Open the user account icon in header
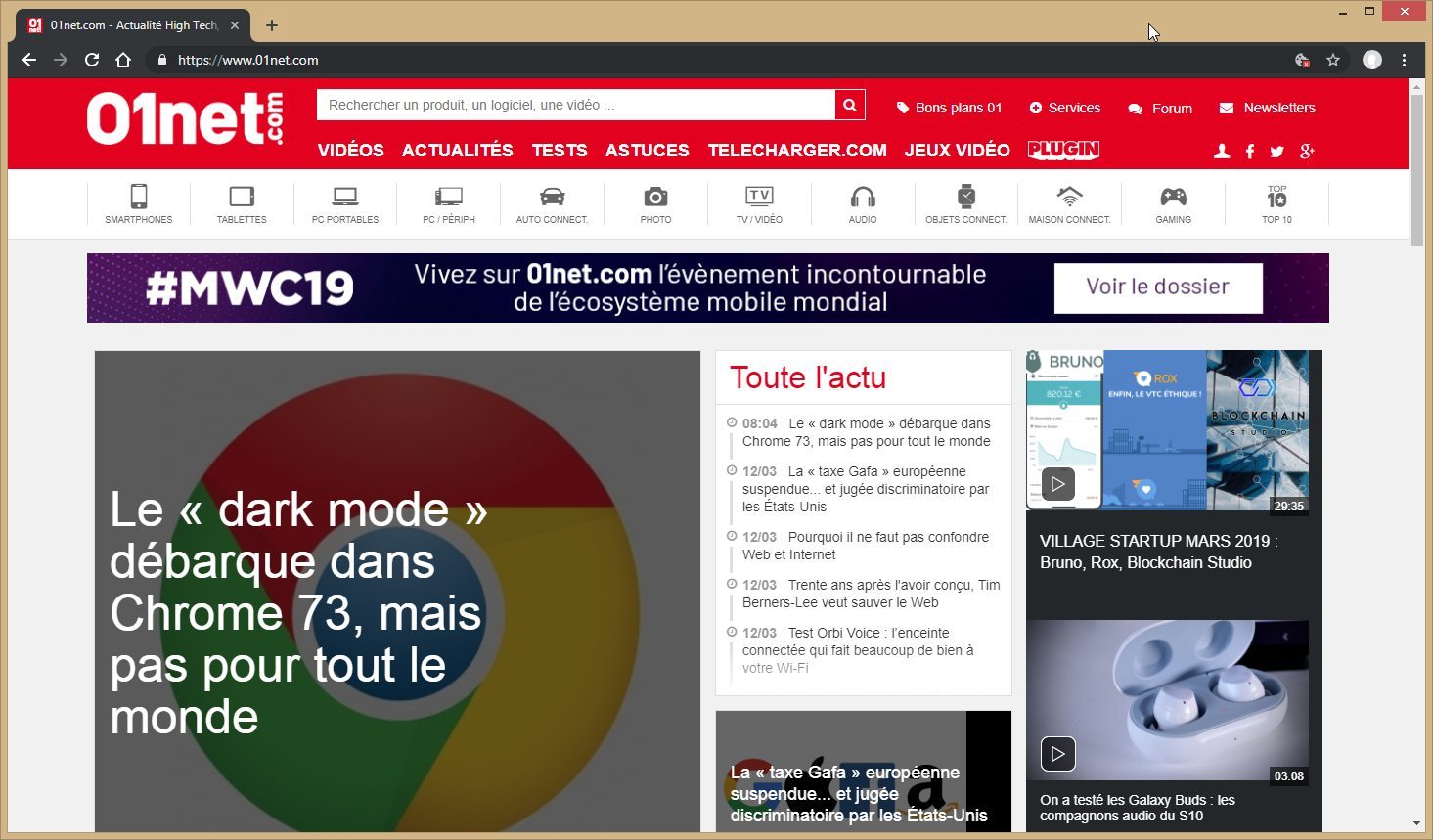The width and height of the screenshot is (1433, 840). [1222, 152]
